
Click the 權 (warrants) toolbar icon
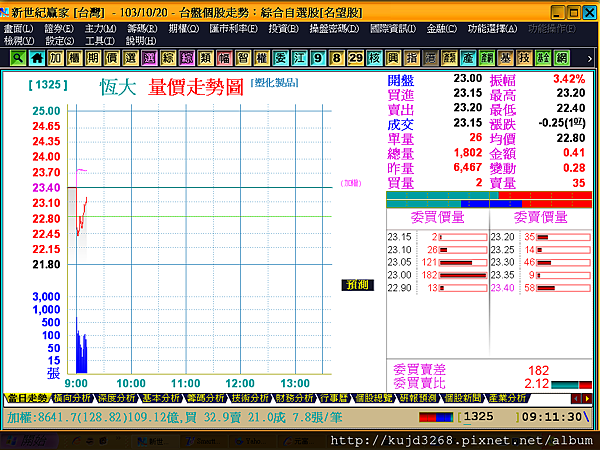[x=262, y=58]
